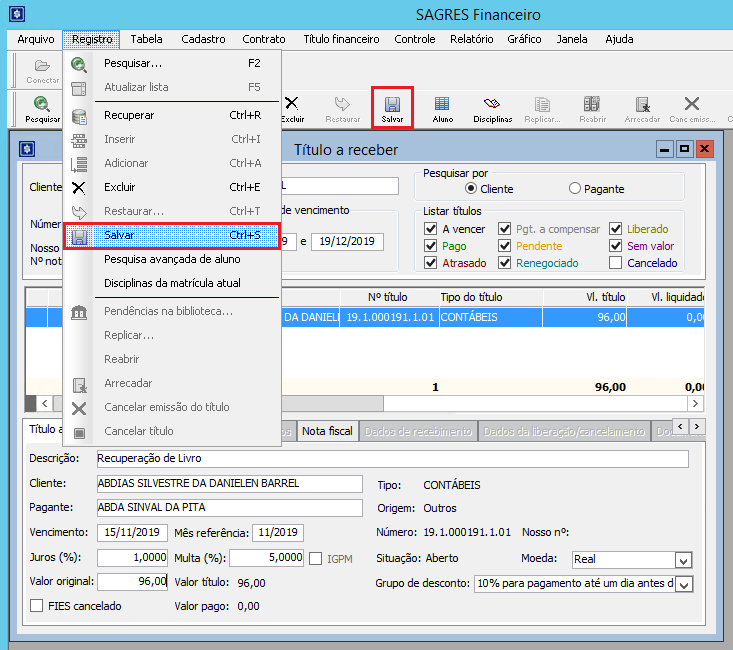Enable the FIES cancelado checkbox

click(x=38, y=606)
